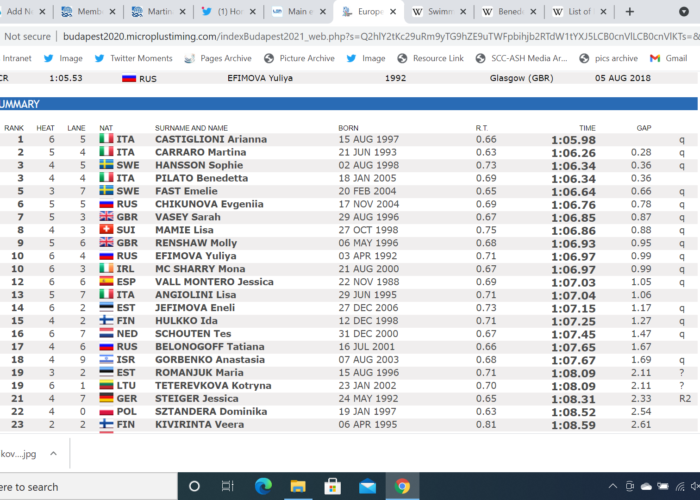This screenshot has width=700, height=500.
Task: Open the Chrome tab search dropdown arrow
Action: 681,12
